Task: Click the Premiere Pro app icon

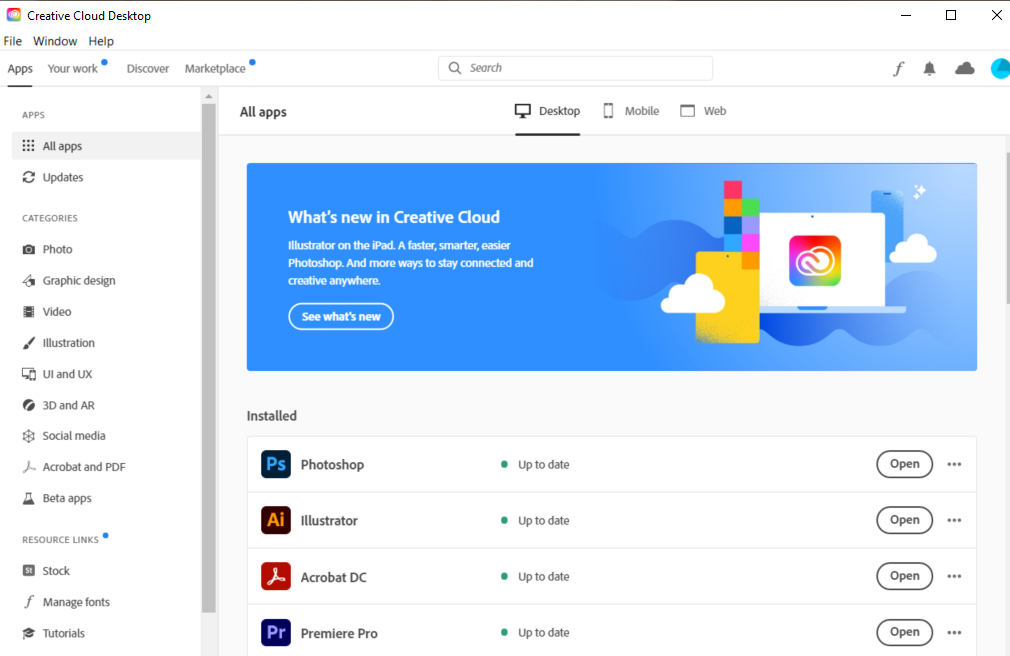Action: click(x=276, y=632)
